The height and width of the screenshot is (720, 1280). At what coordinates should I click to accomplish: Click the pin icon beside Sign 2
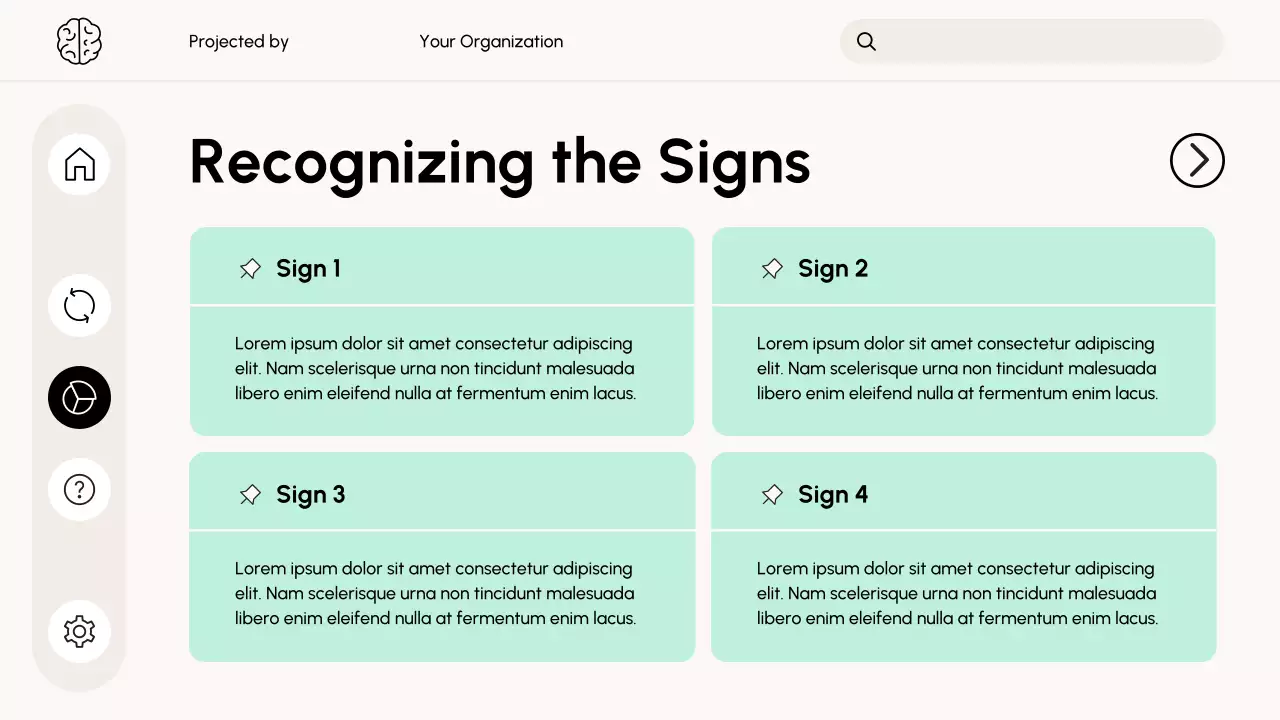(x=772, y=269)
